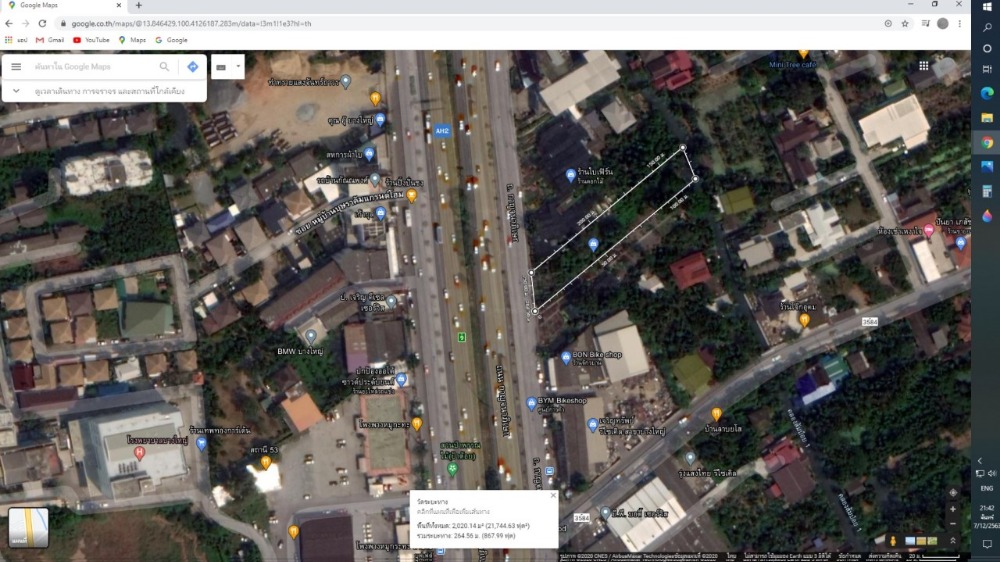The height and width of the screenshot is (562, 1000).
Task: Open directions with the blue arrow icon
Action: tap(192, 67)
